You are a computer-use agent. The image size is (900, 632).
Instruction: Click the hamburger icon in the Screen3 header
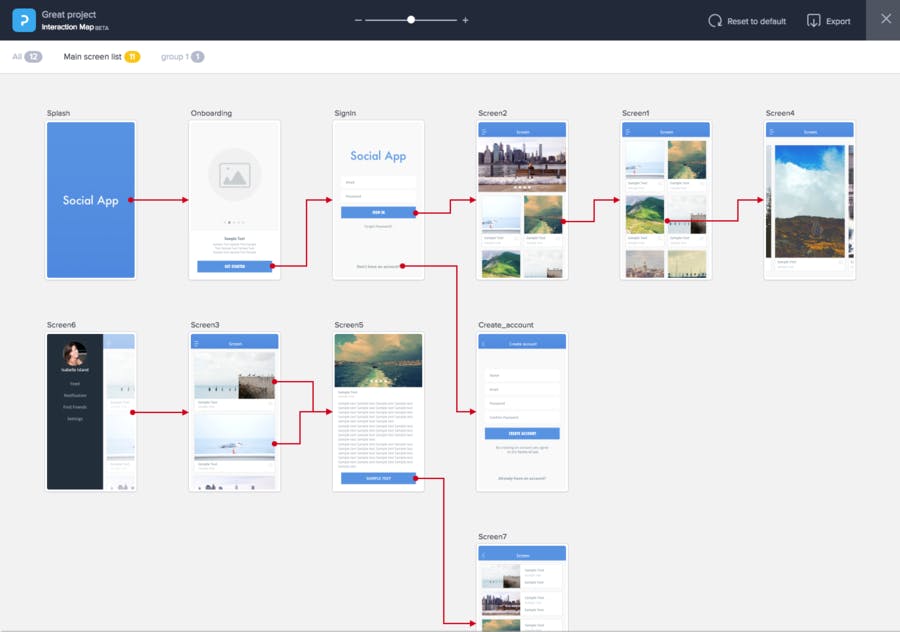(196, 344)
